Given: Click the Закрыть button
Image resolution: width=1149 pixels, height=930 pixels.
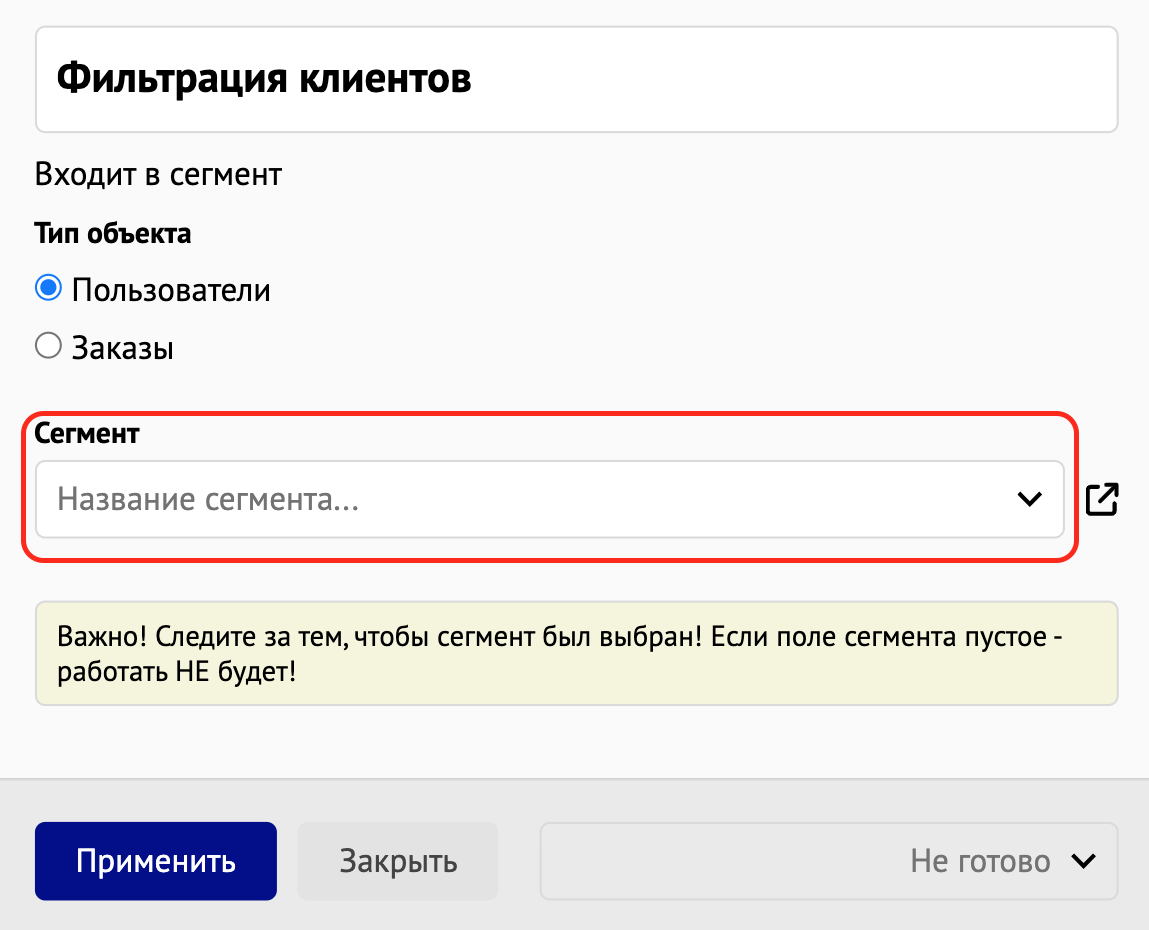Looking at the screenshot, I should pos(397,861).
